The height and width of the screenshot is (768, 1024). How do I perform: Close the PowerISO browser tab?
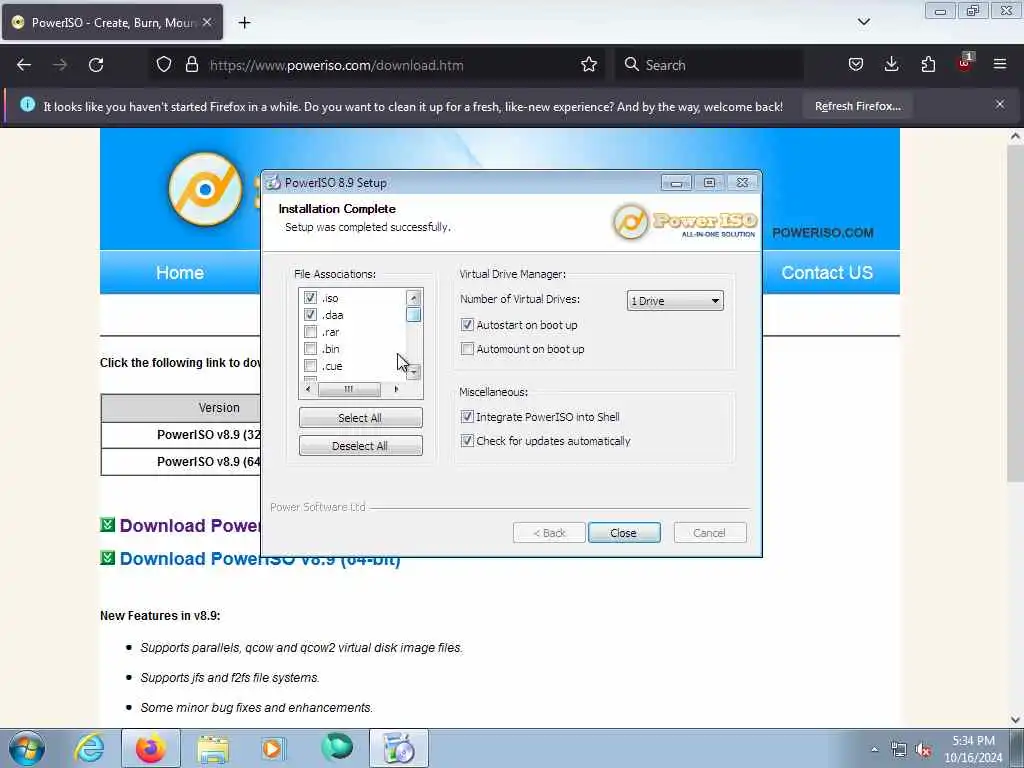207,22
